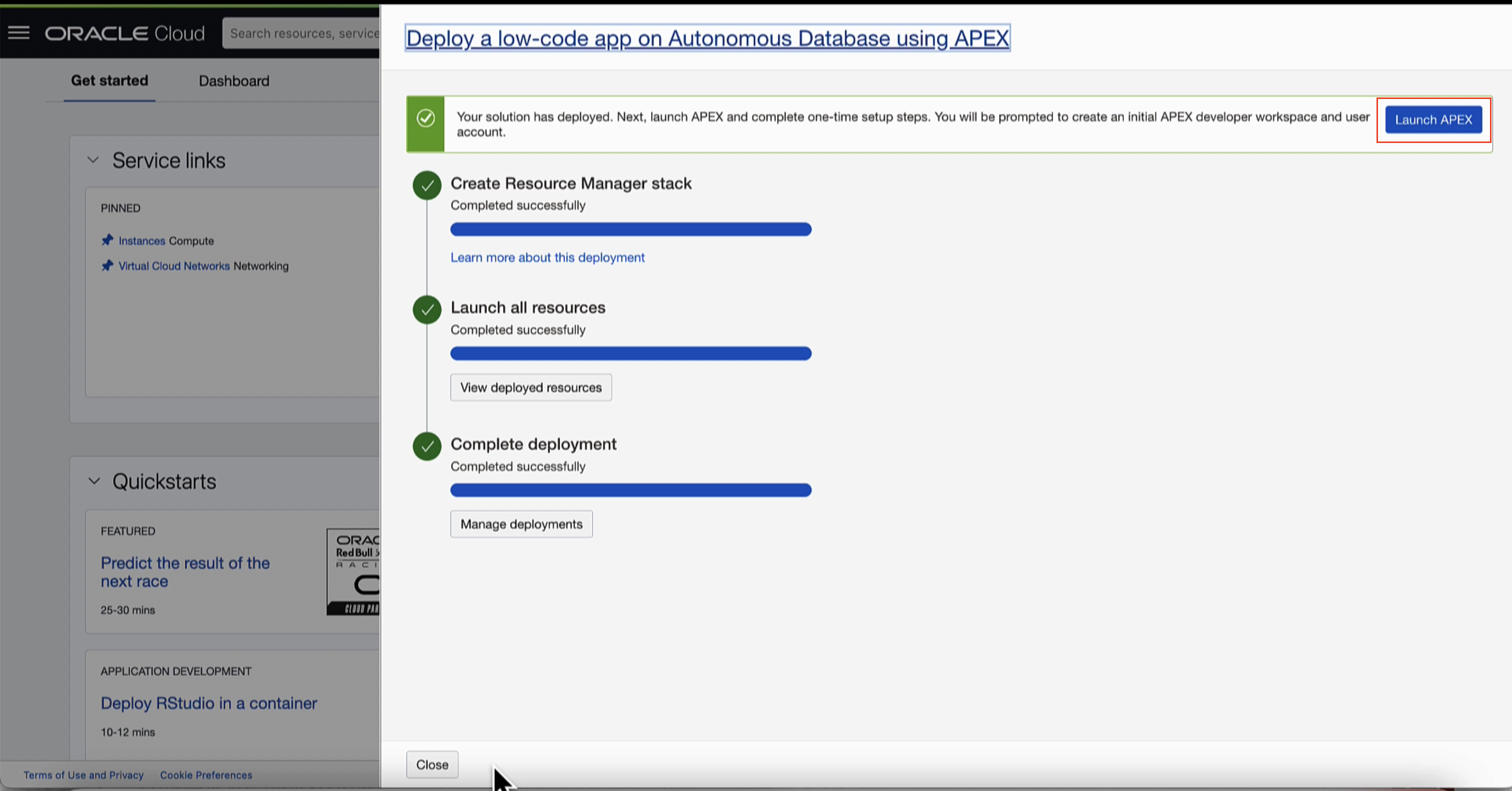This screenshot has height=791, width=1512.
Task: Click the Complete deployment checkmark icon
Action: coord(426,446)
